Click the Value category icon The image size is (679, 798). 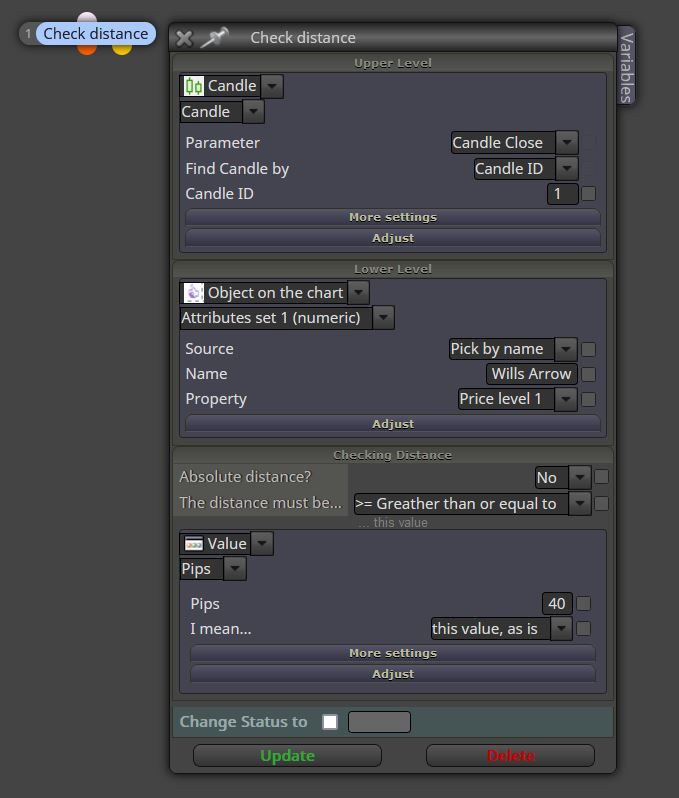point(193,544)
